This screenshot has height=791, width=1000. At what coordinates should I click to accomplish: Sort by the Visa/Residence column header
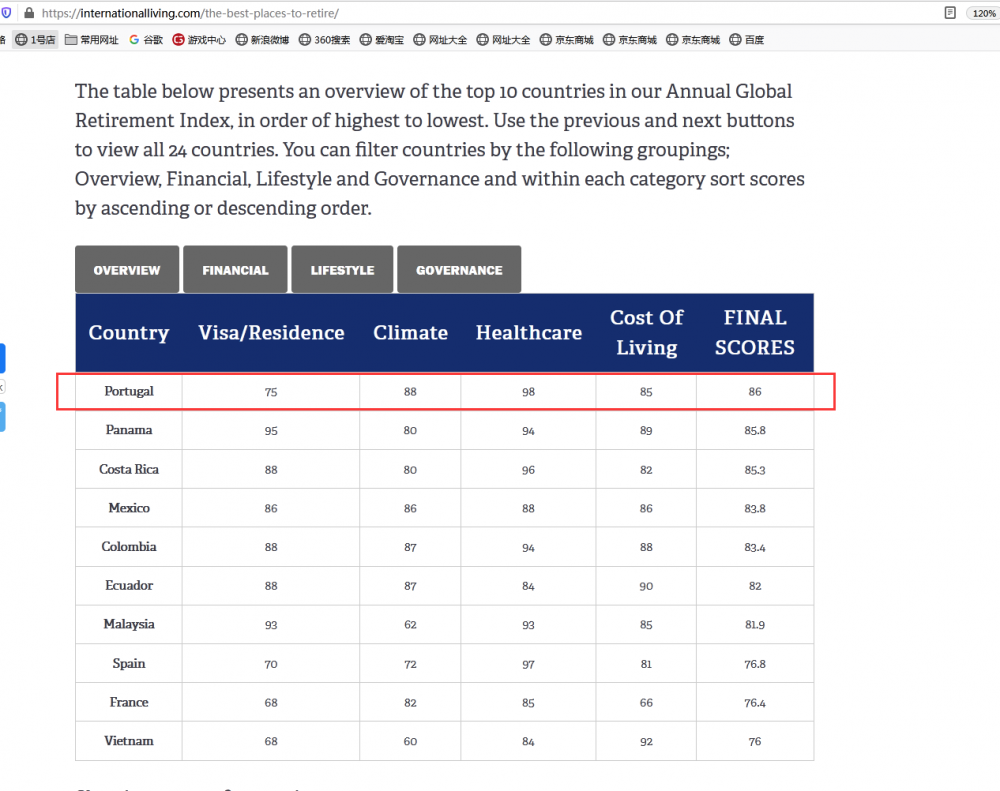(271, 332)
